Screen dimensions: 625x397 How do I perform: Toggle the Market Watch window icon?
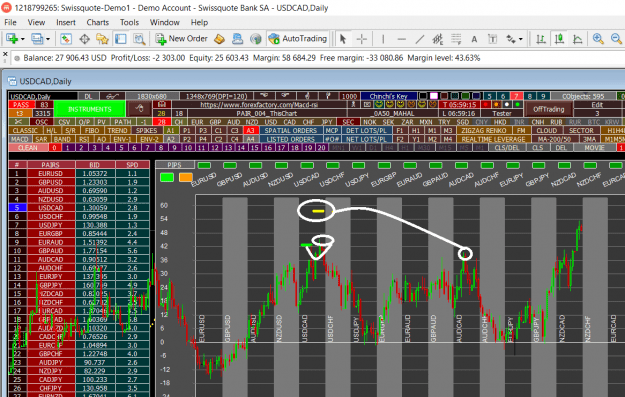(66, 39)
